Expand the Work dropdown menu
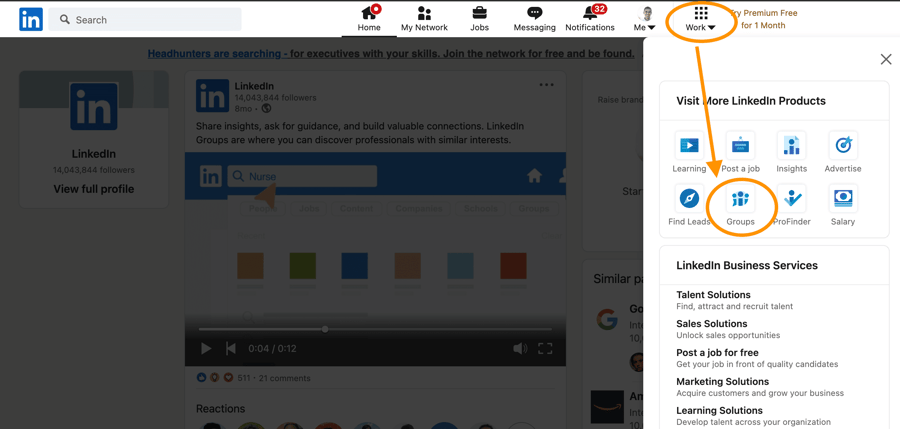900x429 pixels. [700, 20]
